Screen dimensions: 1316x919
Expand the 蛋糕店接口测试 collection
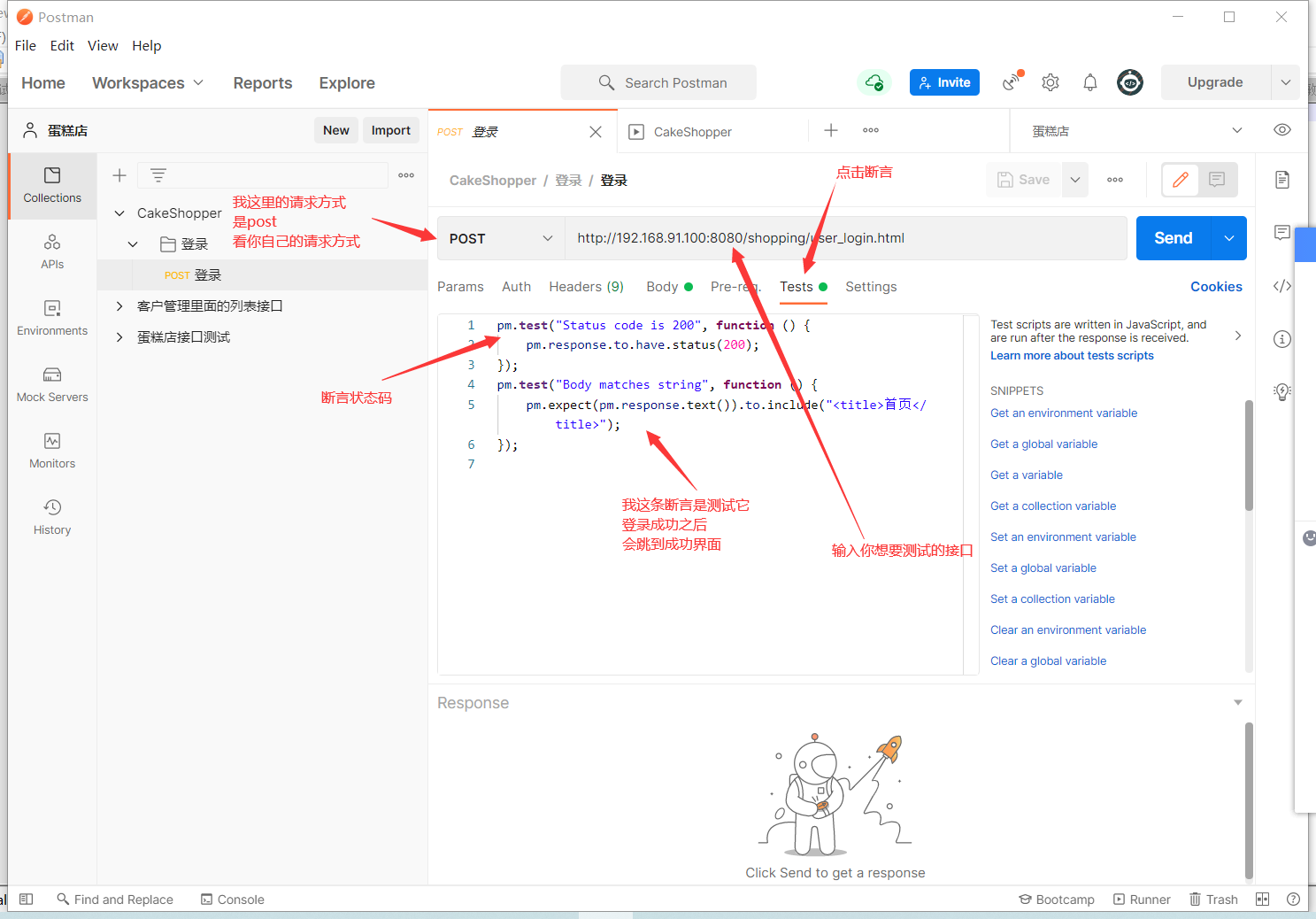(x=119, y=337)
